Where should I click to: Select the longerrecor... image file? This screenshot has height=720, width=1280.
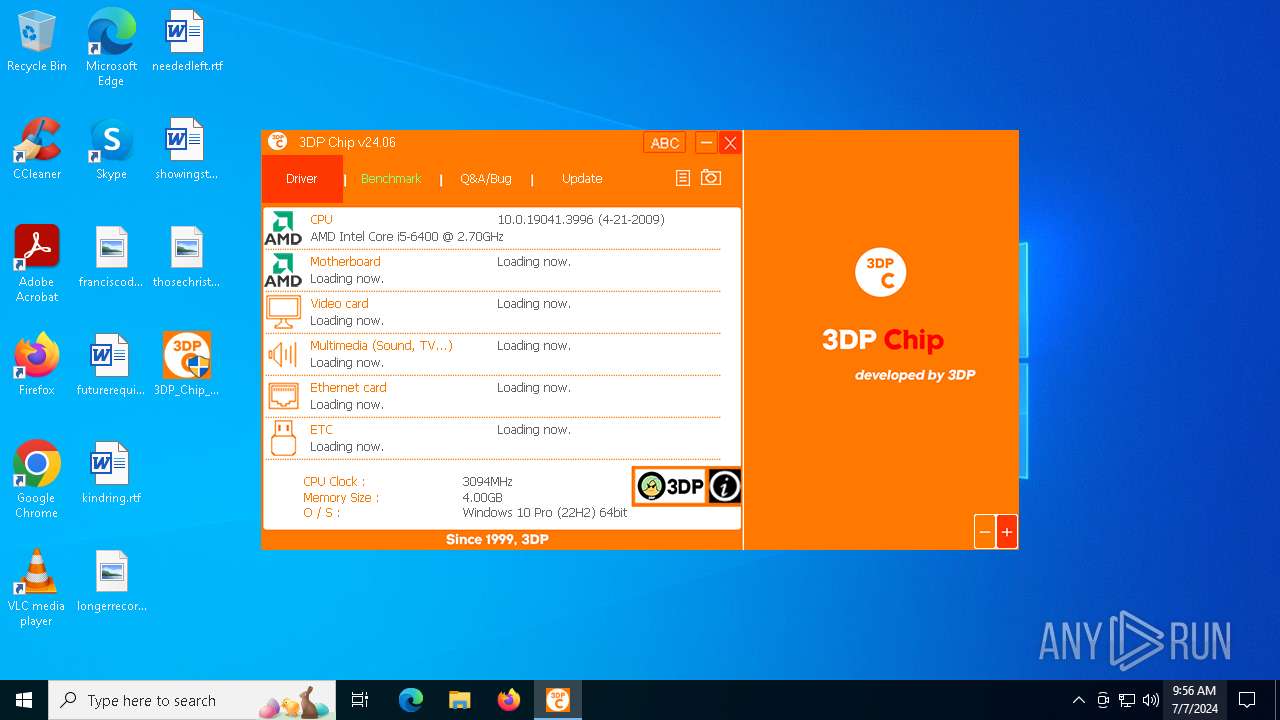[111, 582]
